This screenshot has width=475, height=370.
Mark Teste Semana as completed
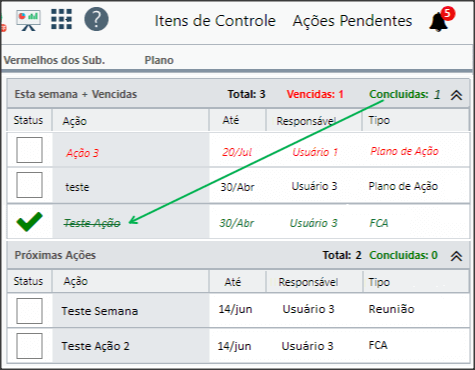29,311
